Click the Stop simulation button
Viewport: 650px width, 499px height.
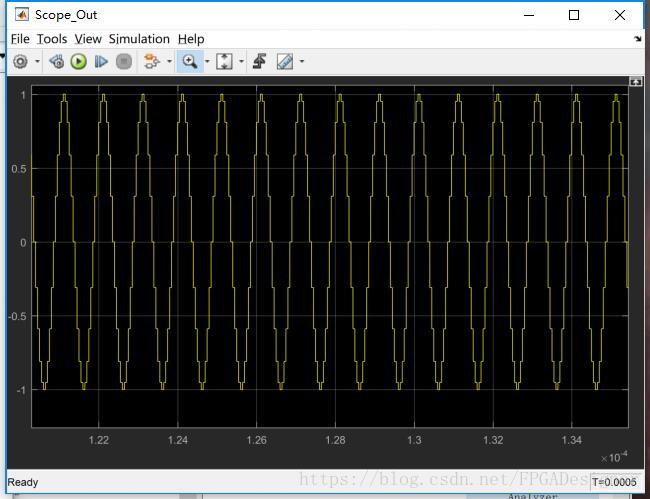click(124, 62)
